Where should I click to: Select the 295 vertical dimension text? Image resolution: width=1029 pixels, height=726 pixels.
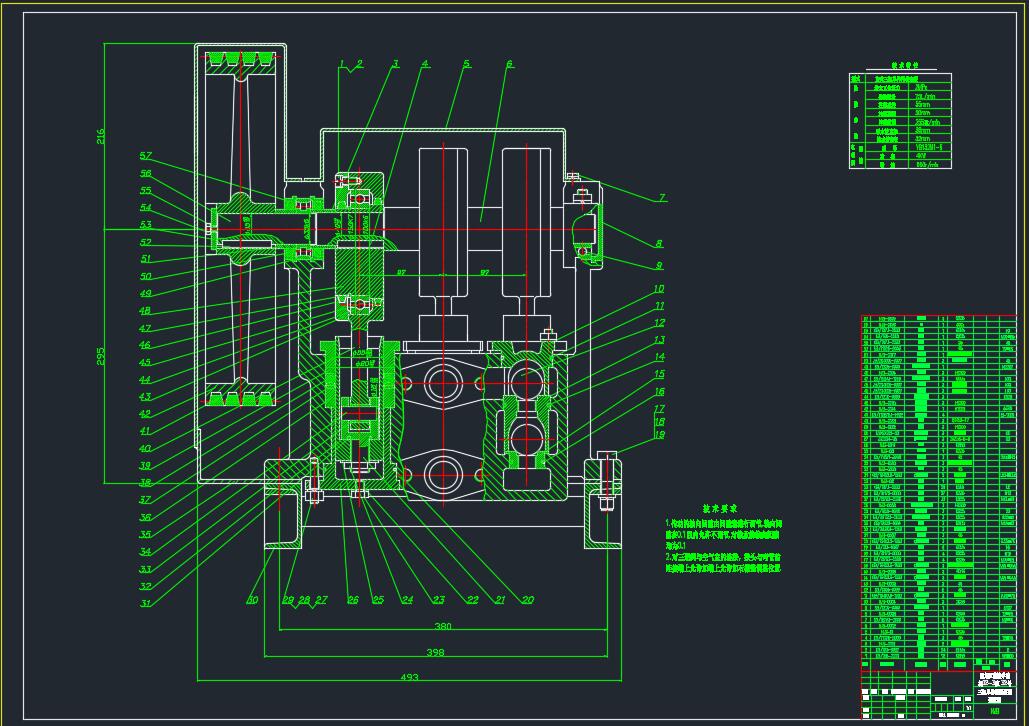click(100, 356)
